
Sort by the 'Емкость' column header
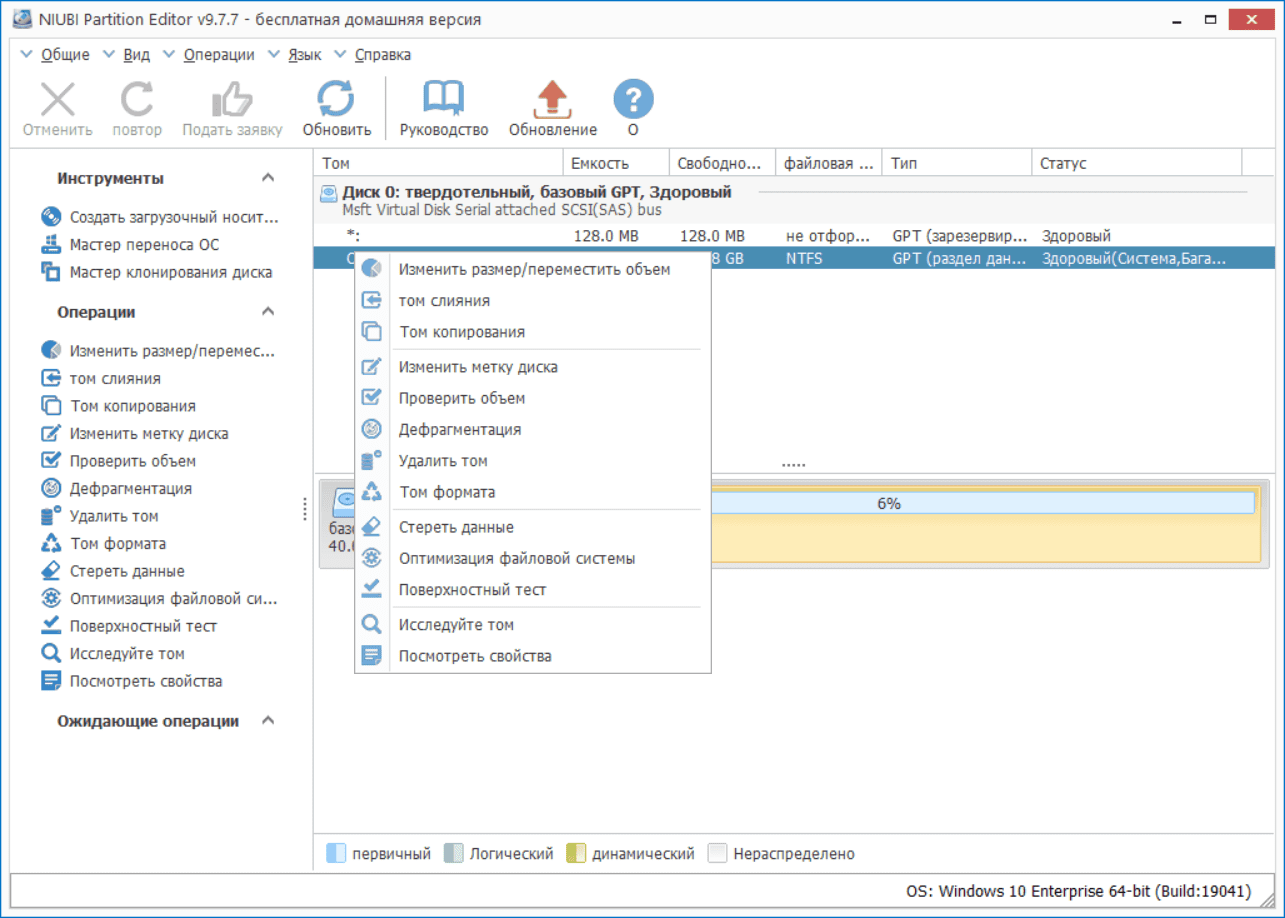(616, 163)
